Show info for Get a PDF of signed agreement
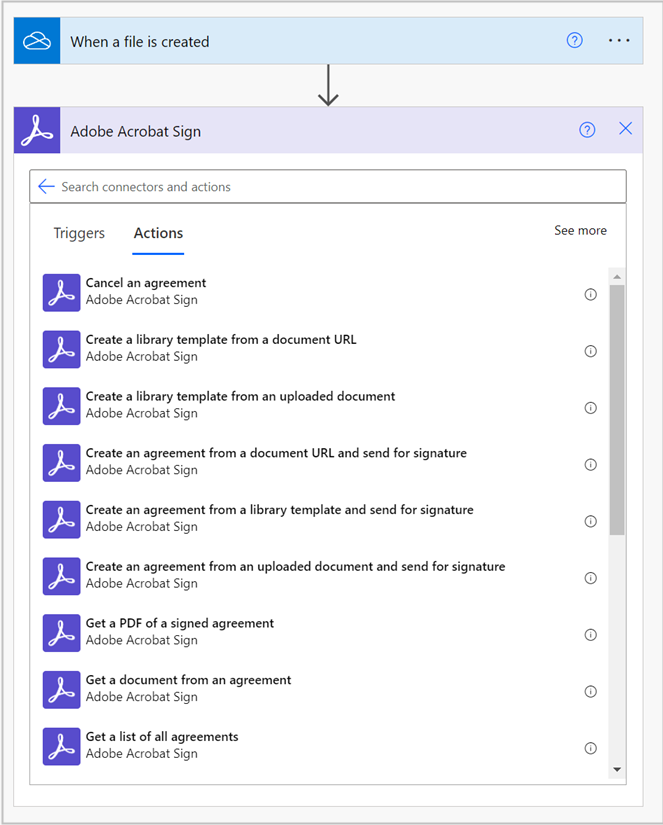 click(591, 635)
